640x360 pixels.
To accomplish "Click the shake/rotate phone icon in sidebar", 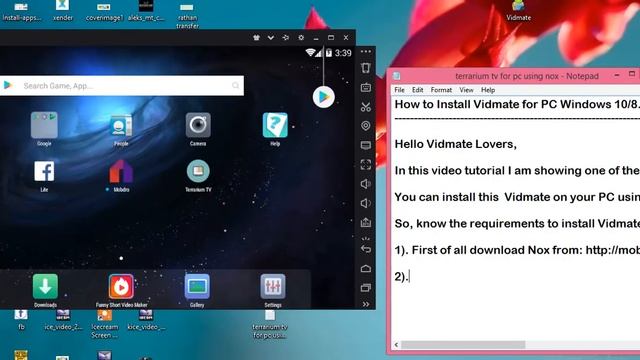I will (366, 68).
